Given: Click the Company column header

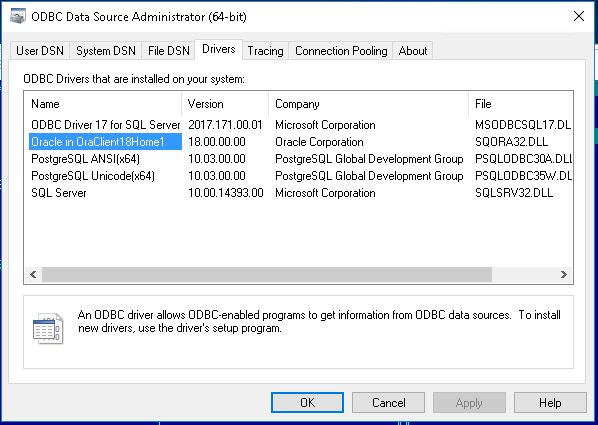Looking at the screenshot, I should (x=368, y=104).
